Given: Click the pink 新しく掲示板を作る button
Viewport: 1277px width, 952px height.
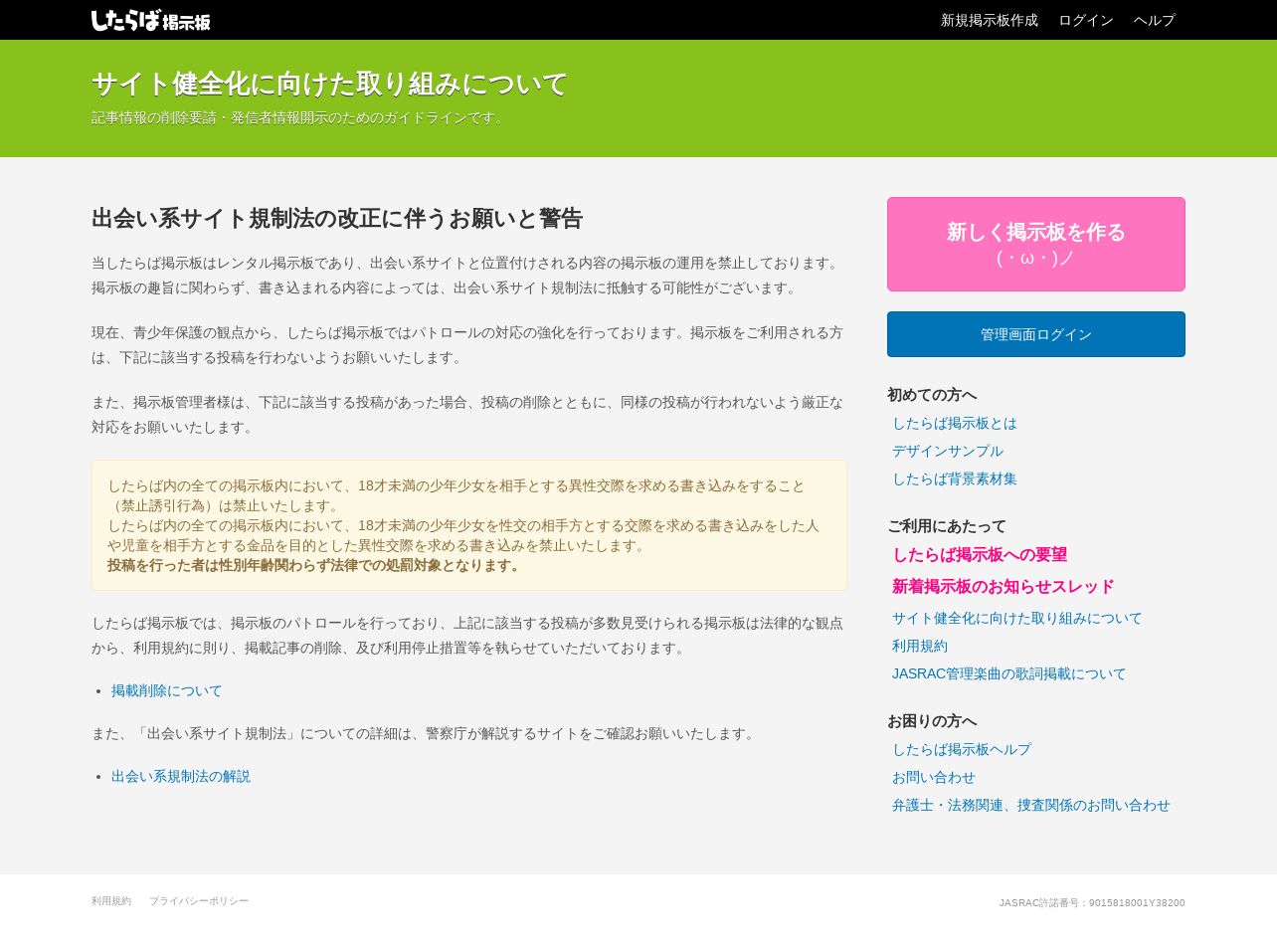Looking at the screenshot, I should tap(1036, 244).
